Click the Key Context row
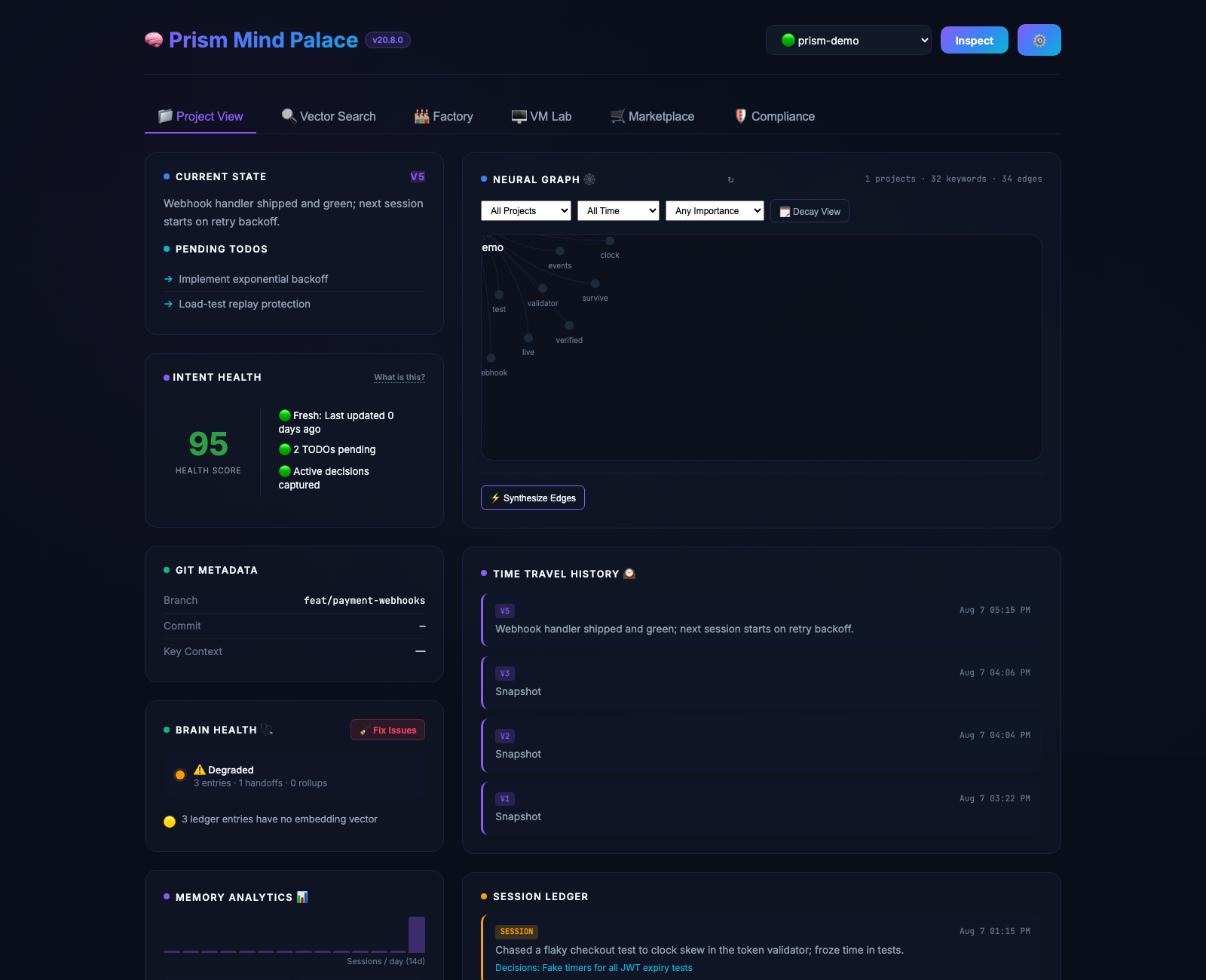The height and width of the screenshot is (980, 1206). 294,651
